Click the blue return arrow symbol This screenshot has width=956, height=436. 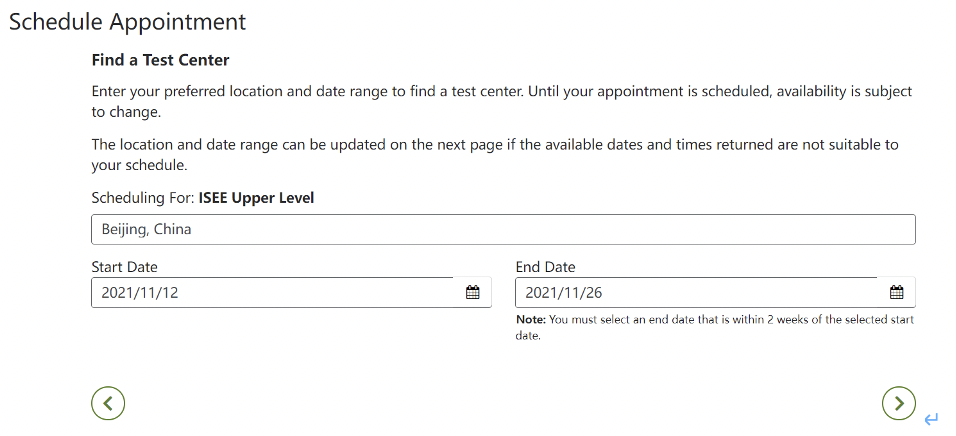(931, 420)
